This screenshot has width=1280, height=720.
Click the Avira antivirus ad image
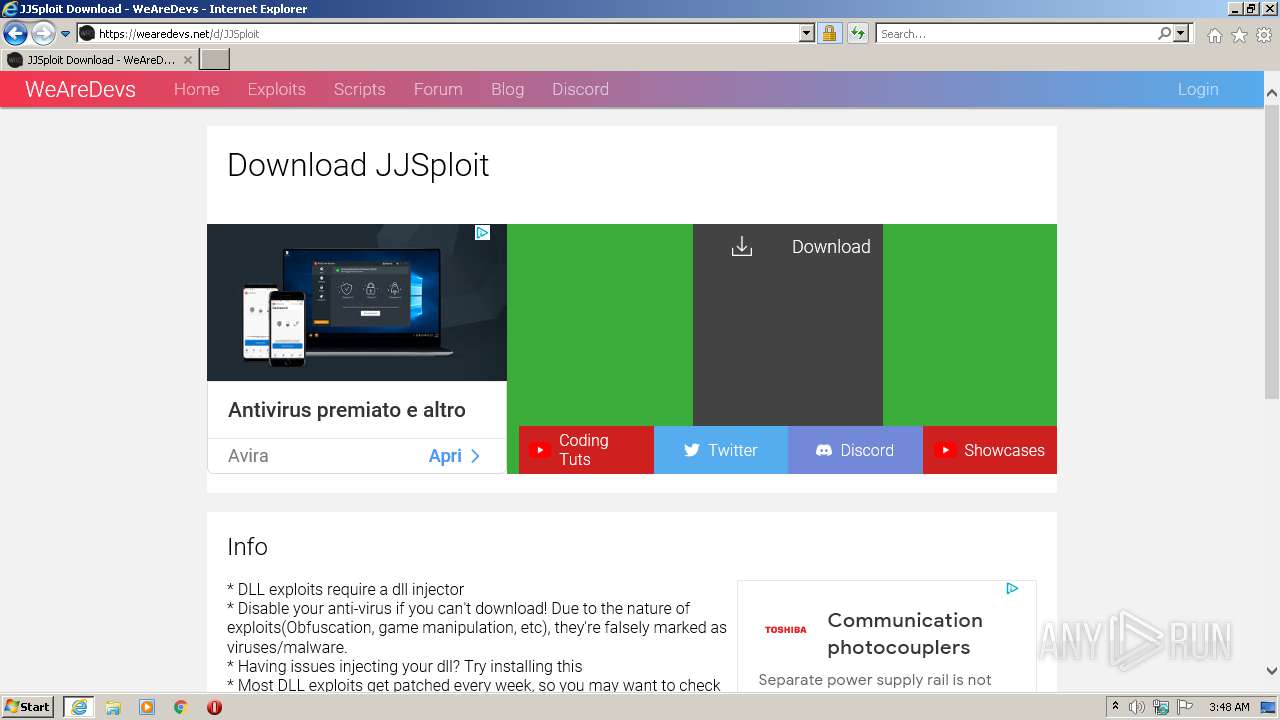coord(357,302)
